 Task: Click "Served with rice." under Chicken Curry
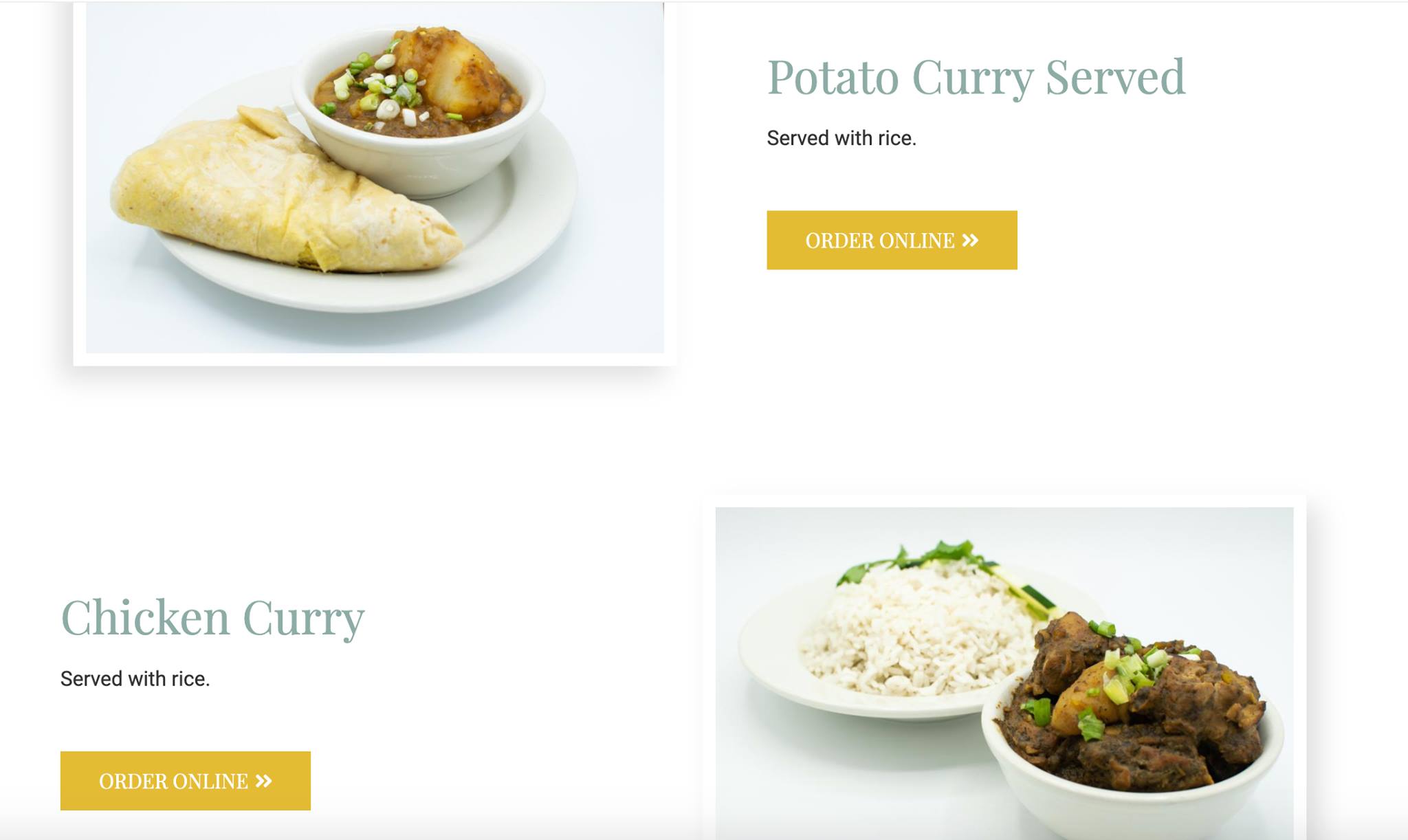(x=135, y=679)
